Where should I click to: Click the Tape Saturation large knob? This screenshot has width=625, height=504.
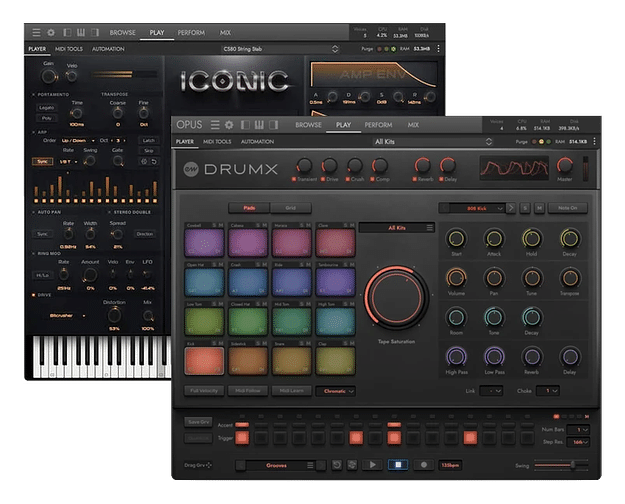click(x=396, y=297)
